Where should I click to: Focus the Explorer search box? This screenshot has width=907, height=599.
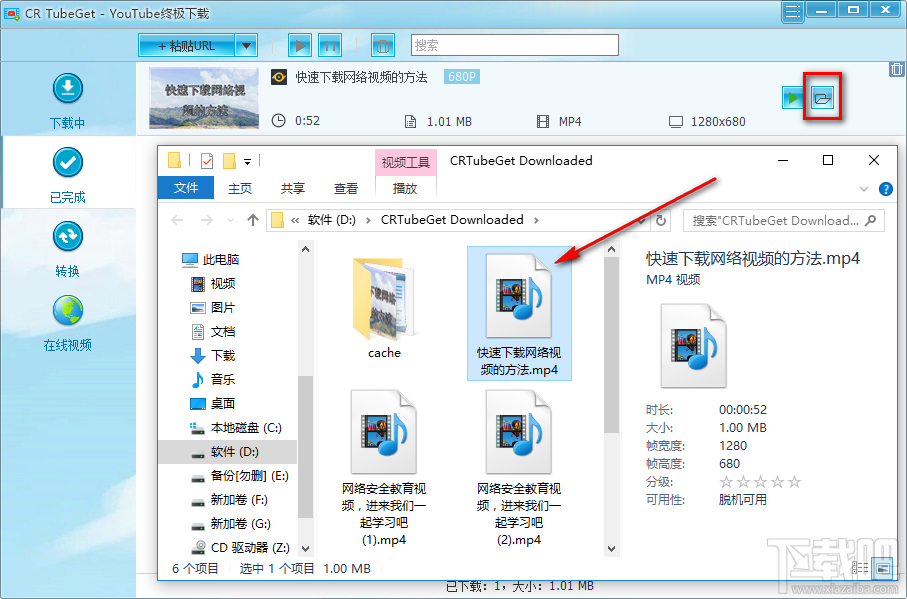pos(784,220)
